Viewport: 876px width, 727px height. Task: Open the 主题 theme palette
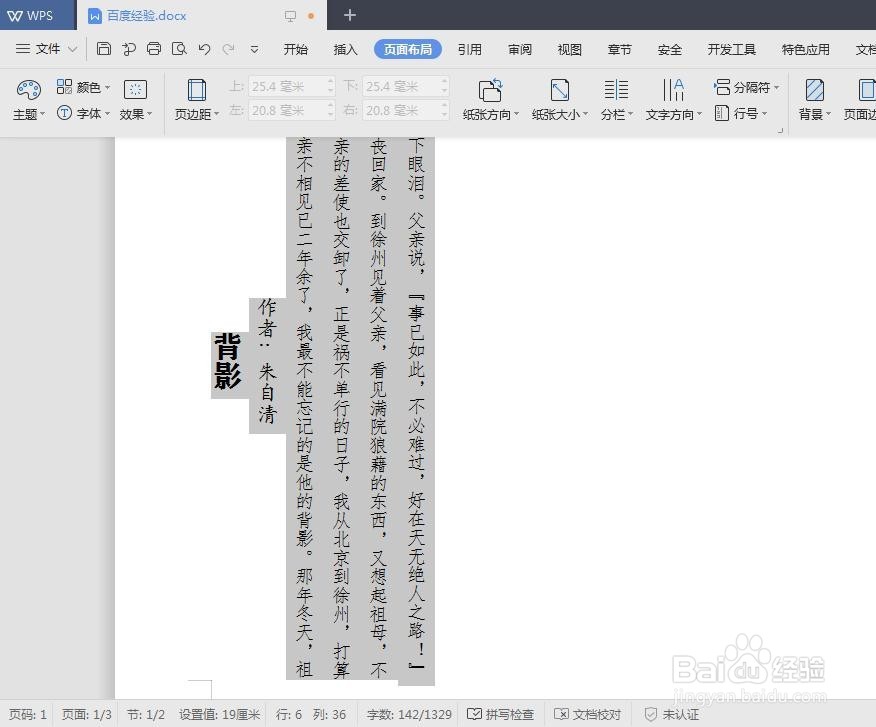pos(28,100)
